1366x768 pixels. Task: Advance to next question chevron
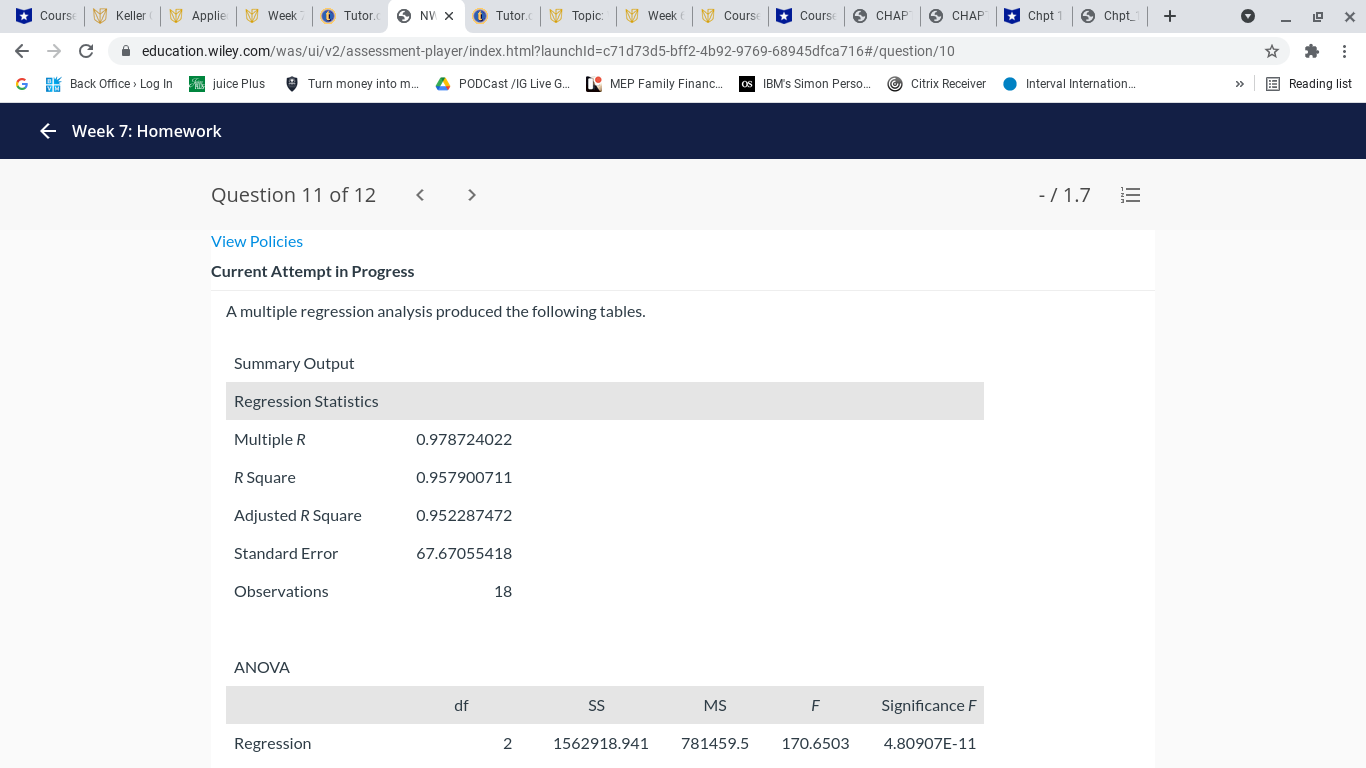coord(472,195)
